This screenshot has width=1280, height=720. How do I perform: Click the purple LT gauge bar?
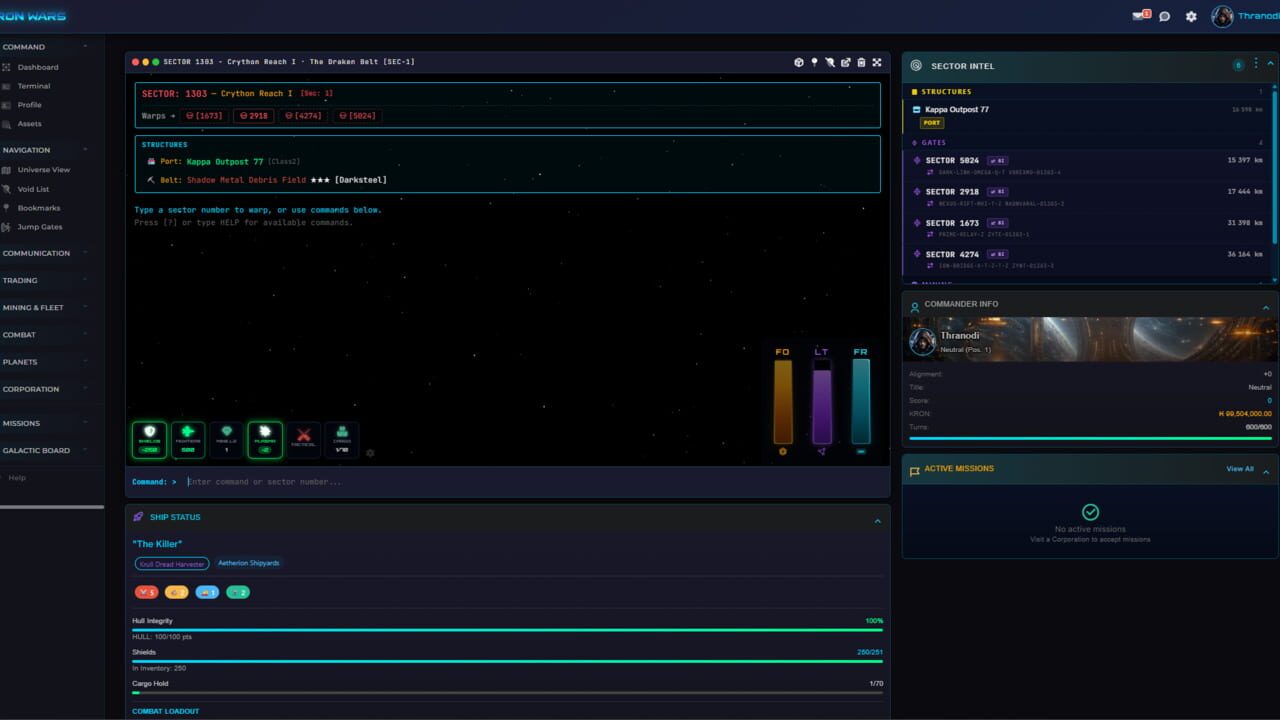click(821, 401)
